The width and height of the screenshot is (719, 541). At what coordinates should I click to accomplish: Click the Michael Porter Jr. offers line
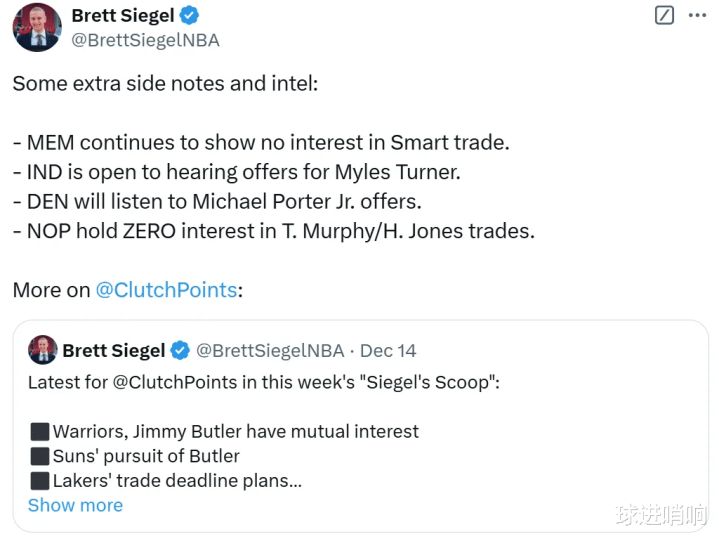point(217,202)
